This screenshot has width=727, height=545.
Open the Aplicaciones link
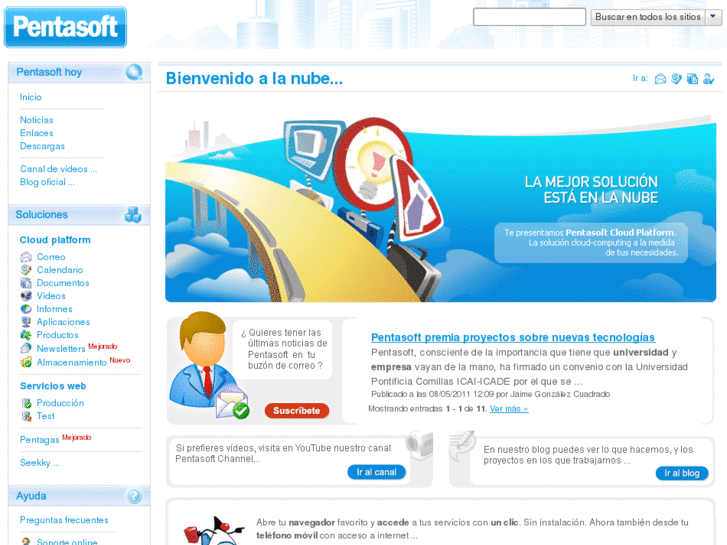[x=64, y=322]
